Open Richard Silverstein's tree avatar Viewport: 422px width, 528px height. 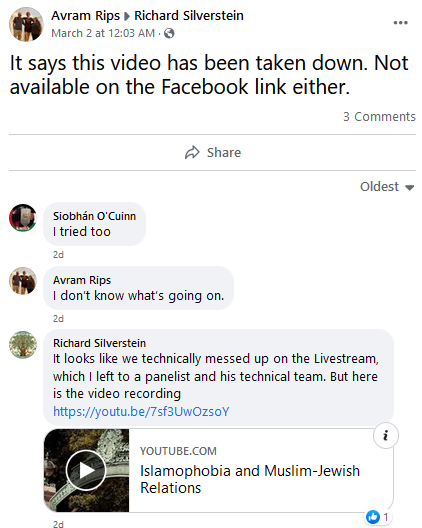23,344
